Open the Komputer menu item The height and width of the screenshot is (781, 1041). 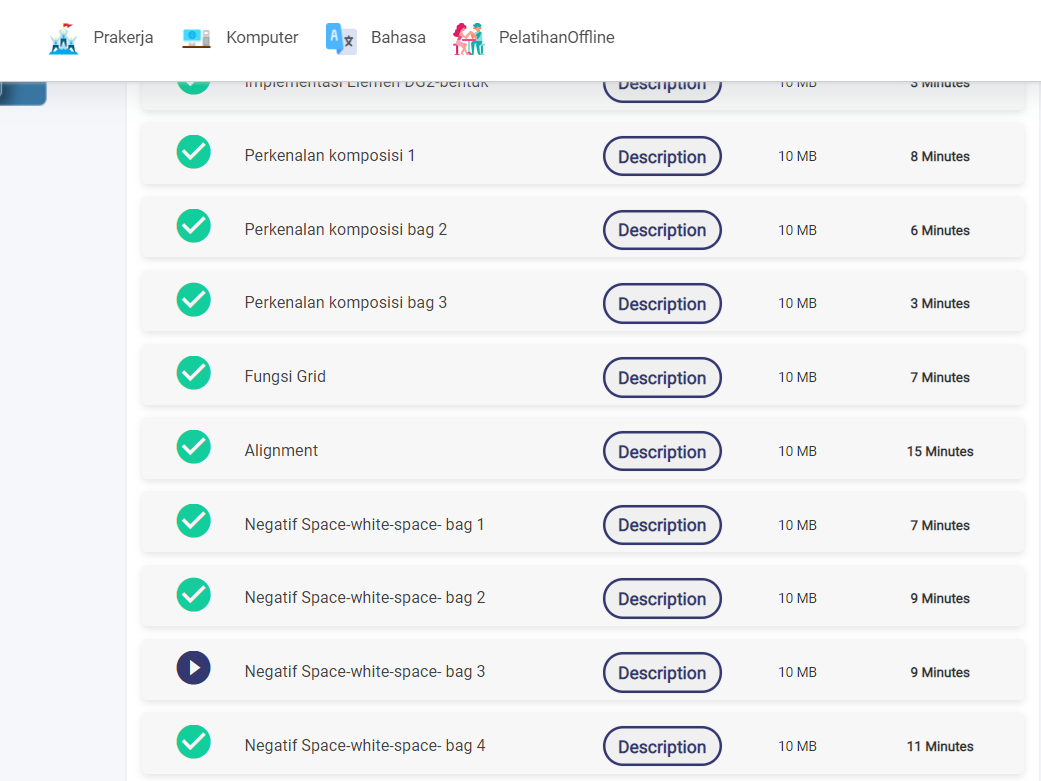[x=262, y=38]
